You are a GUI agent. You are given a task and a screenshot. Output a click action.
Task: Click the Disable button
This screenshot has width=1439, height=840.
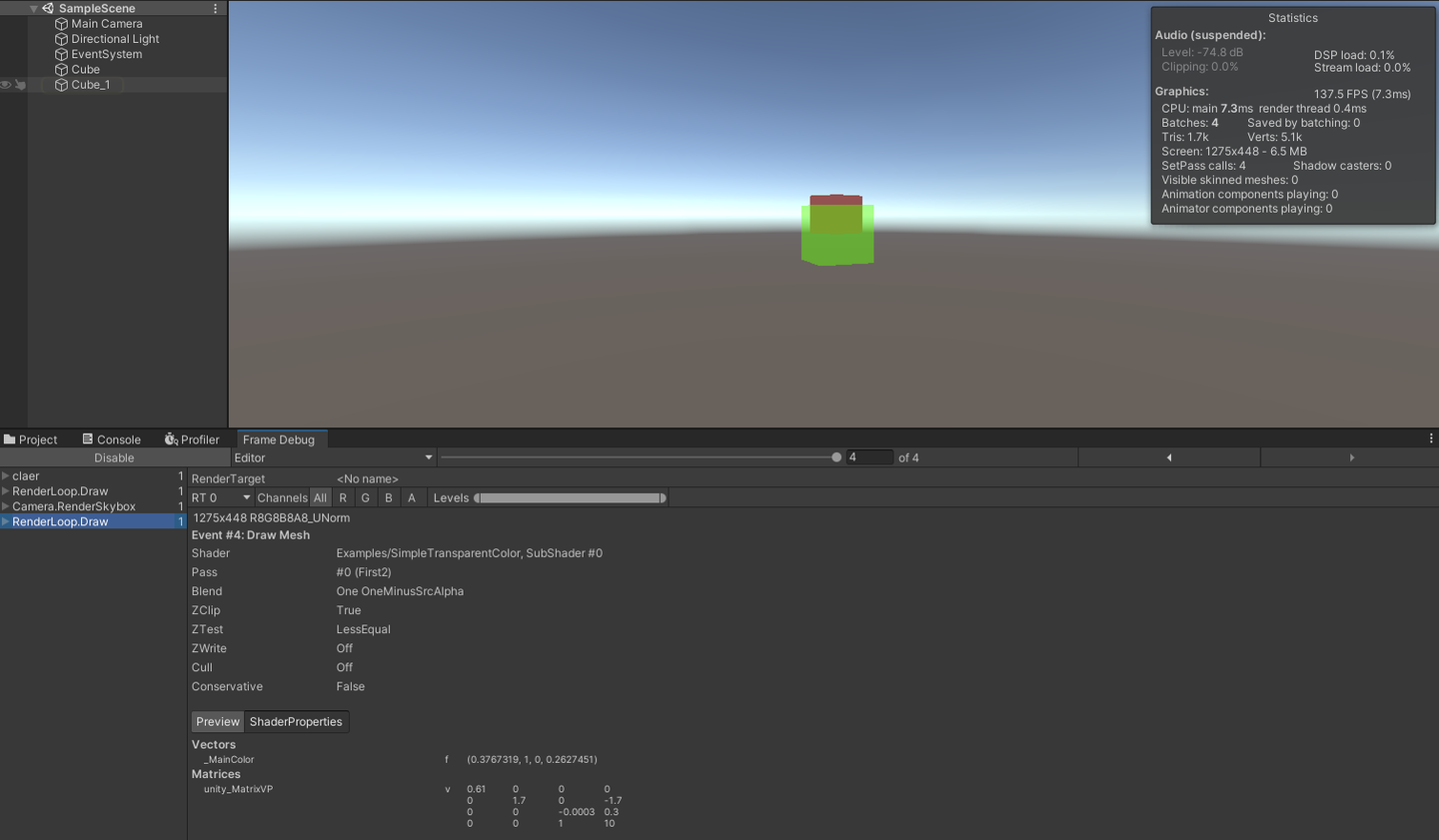point(114,457)
